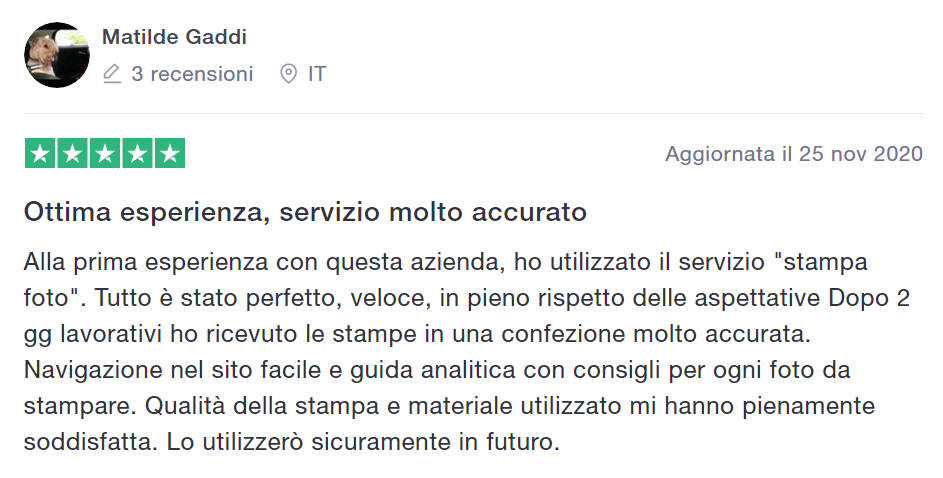Click the text Qualità della stampa e materiale

coord(330,406)
